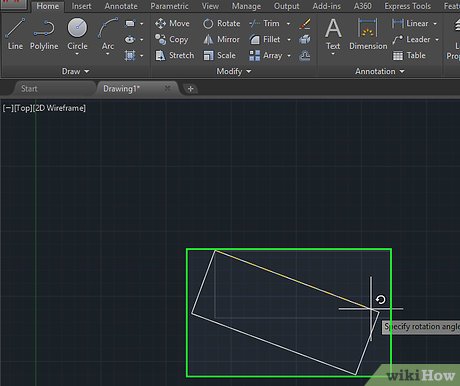Activate the Trim tool
This screenshot has width=460, height=386.
point(264,23)
